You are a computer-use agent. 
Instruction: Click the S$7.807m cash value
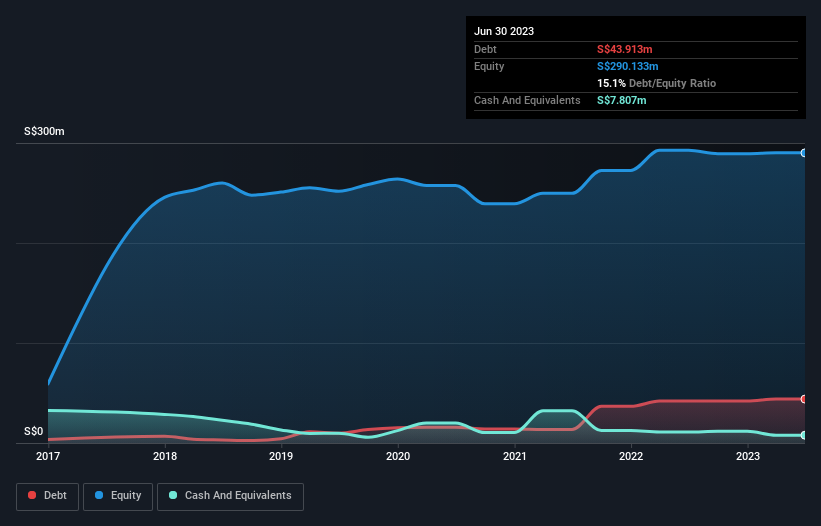pyautogui.click(x=622, y=100)
